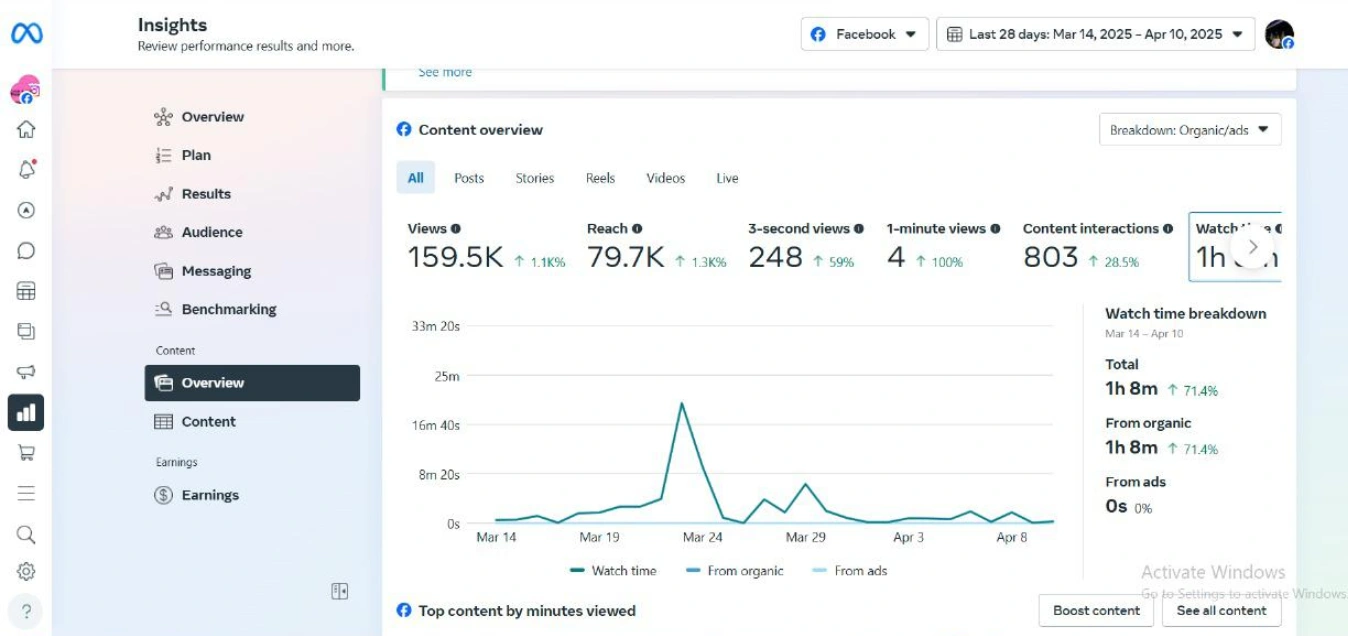Open the Ads megaphone icon
The height and width of the screenshot is (636, 1348).
point(26,372)
